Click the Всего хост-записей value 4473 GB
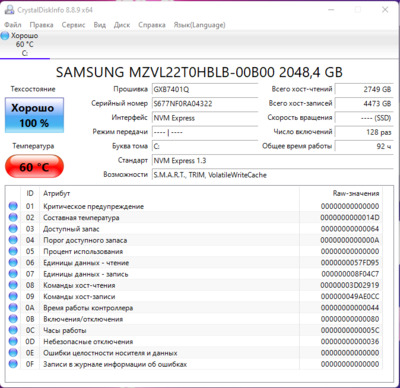400x388 pixels. coord(364,104)
